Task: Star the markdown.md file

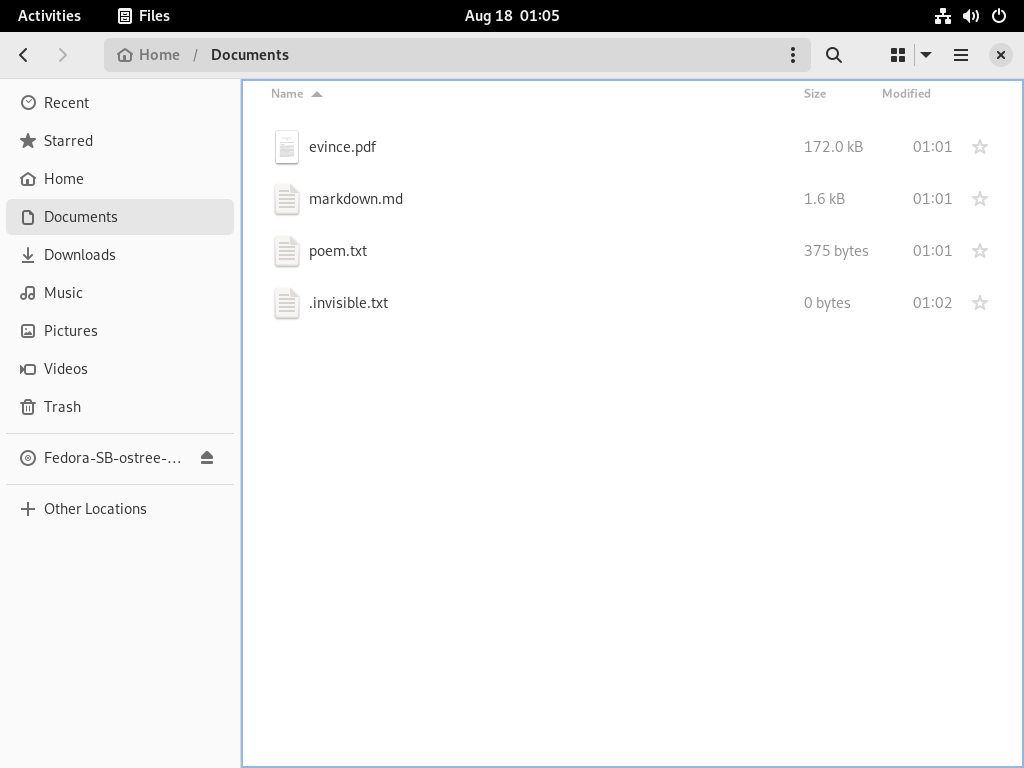Action: click(980, 199)
